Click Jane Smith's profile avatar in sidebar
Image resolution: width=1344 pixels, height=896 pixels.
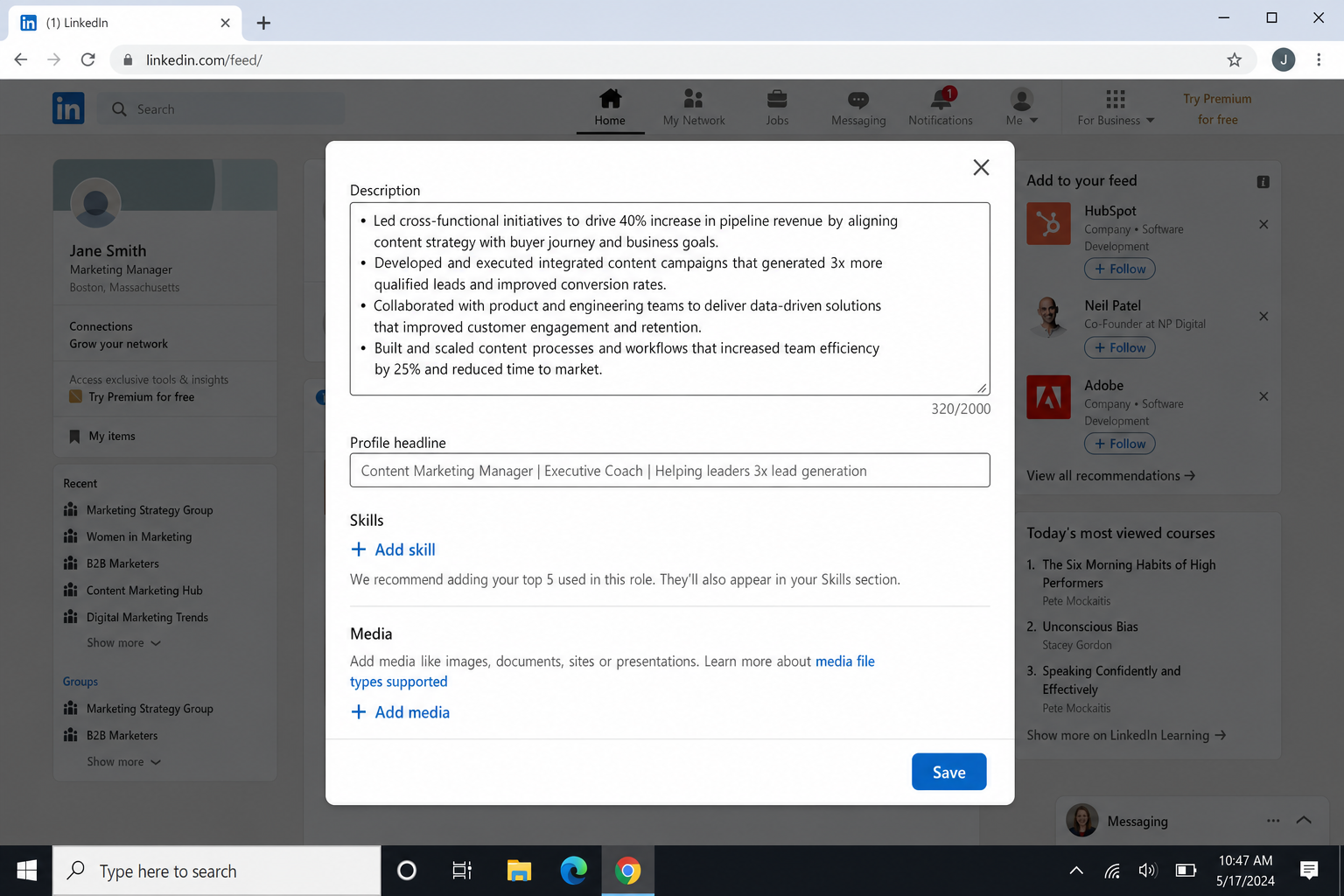point(95,203)
